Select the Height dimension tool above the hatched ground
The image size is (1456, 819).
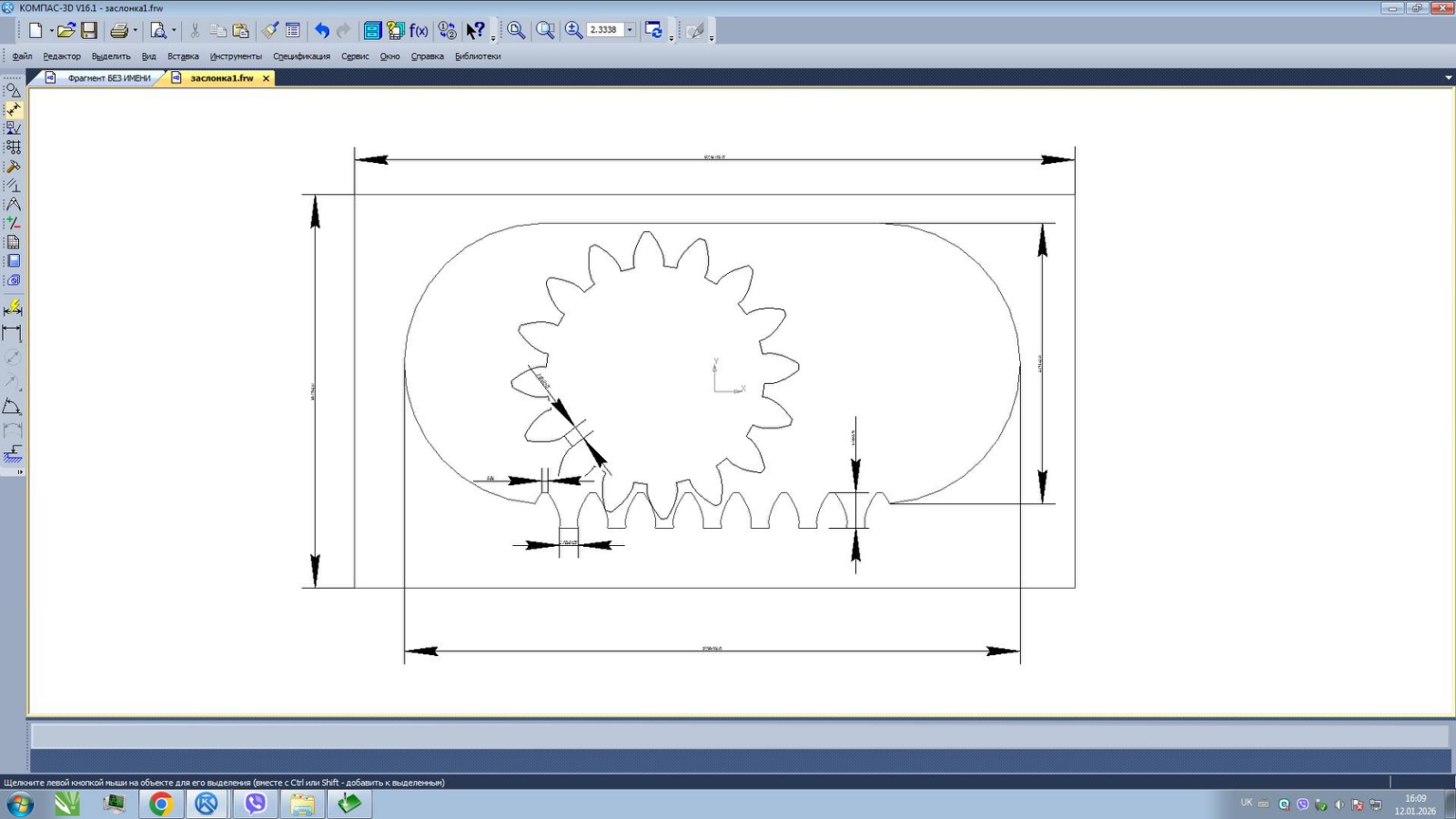[x=13, y=454]
